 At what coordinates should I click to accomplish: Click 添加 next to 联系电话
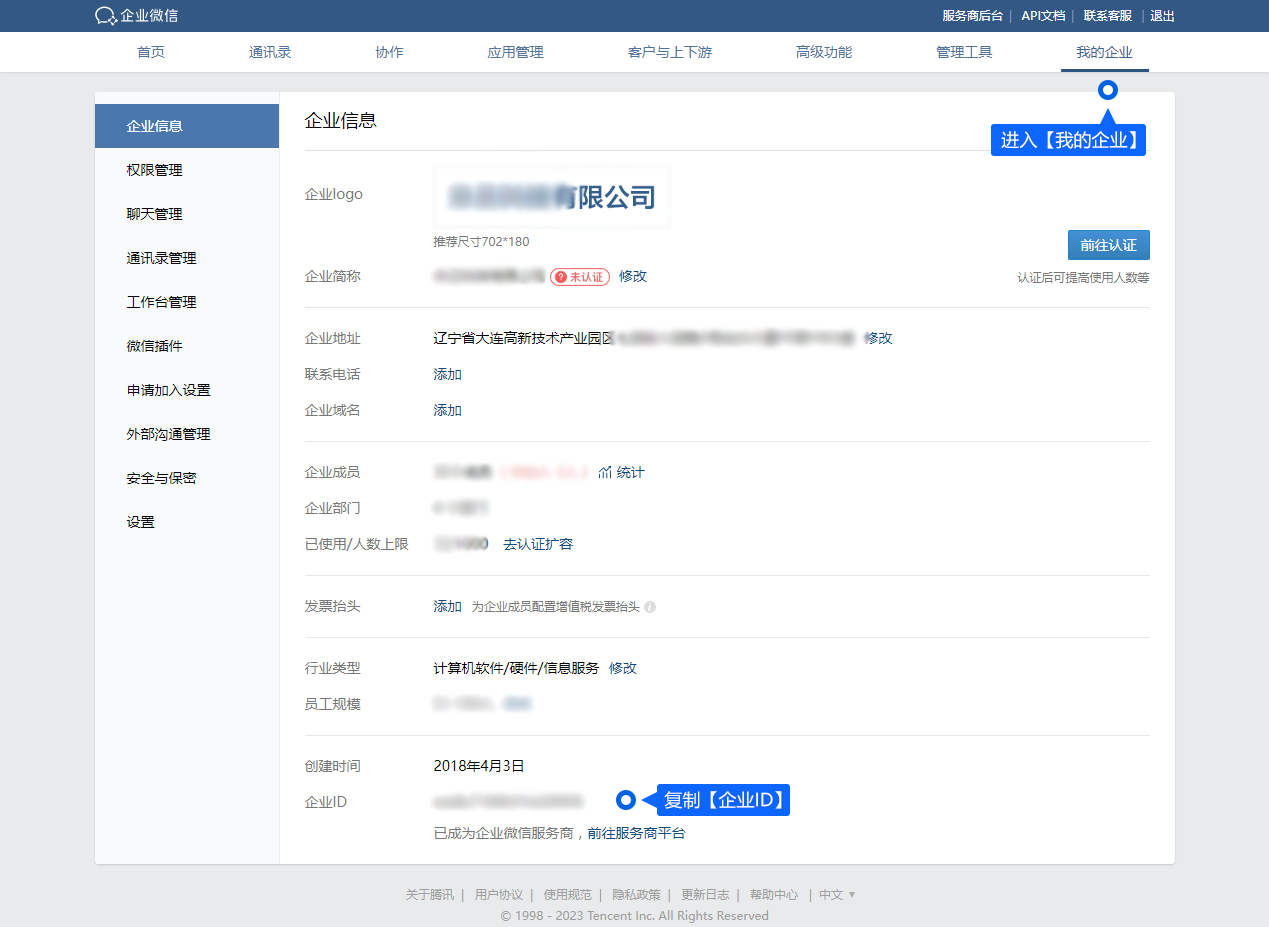coord(447,374)
